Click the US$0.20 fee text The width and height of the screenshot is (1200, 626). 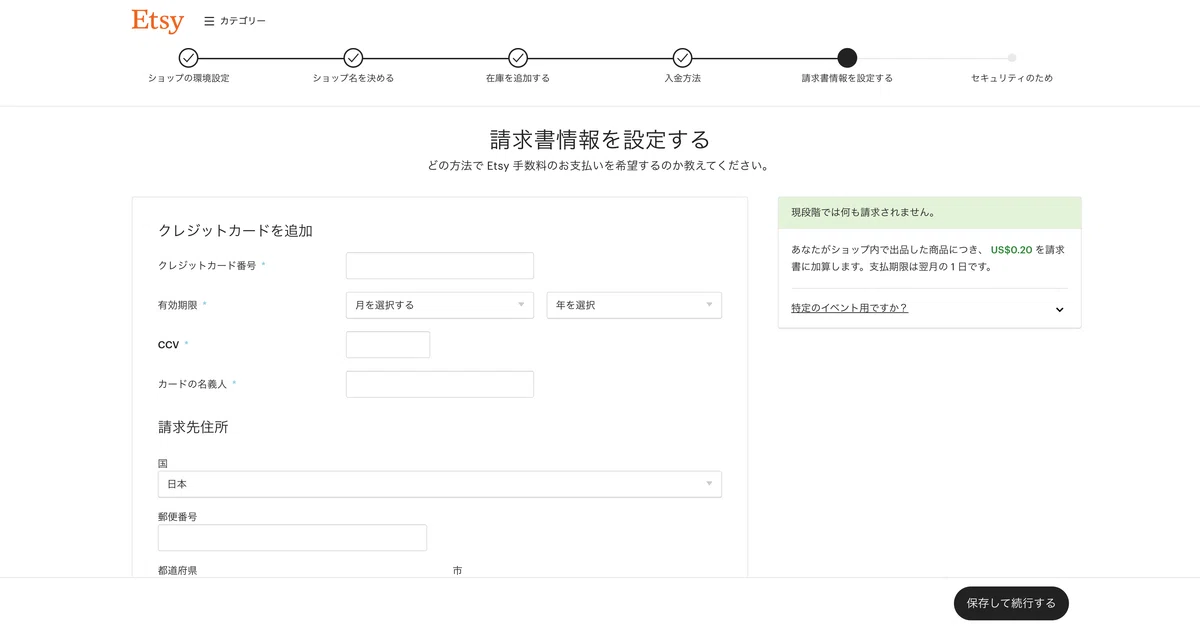tap(1011, 248)
